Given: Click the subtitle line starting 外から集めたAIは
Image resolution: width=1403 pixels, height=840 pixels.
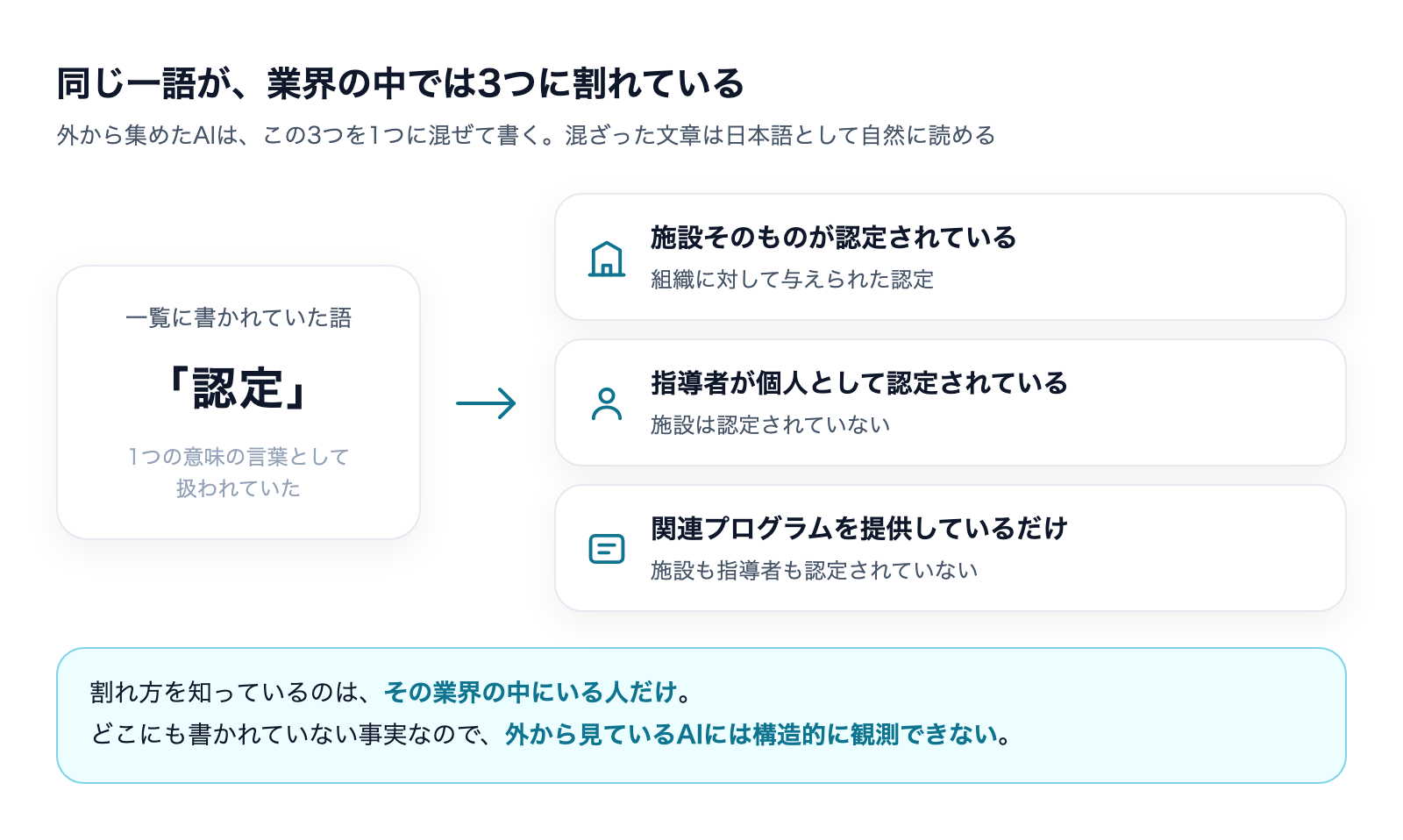Looking at the screenshot, I should 526,136.
